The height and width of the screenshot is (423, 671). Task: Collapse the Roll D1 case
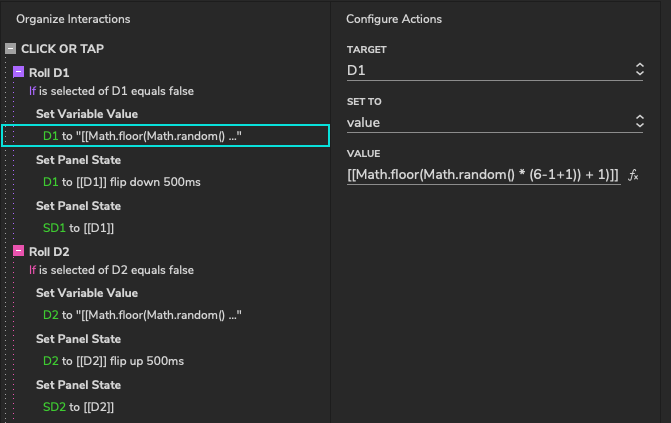[x=18, y=72]
